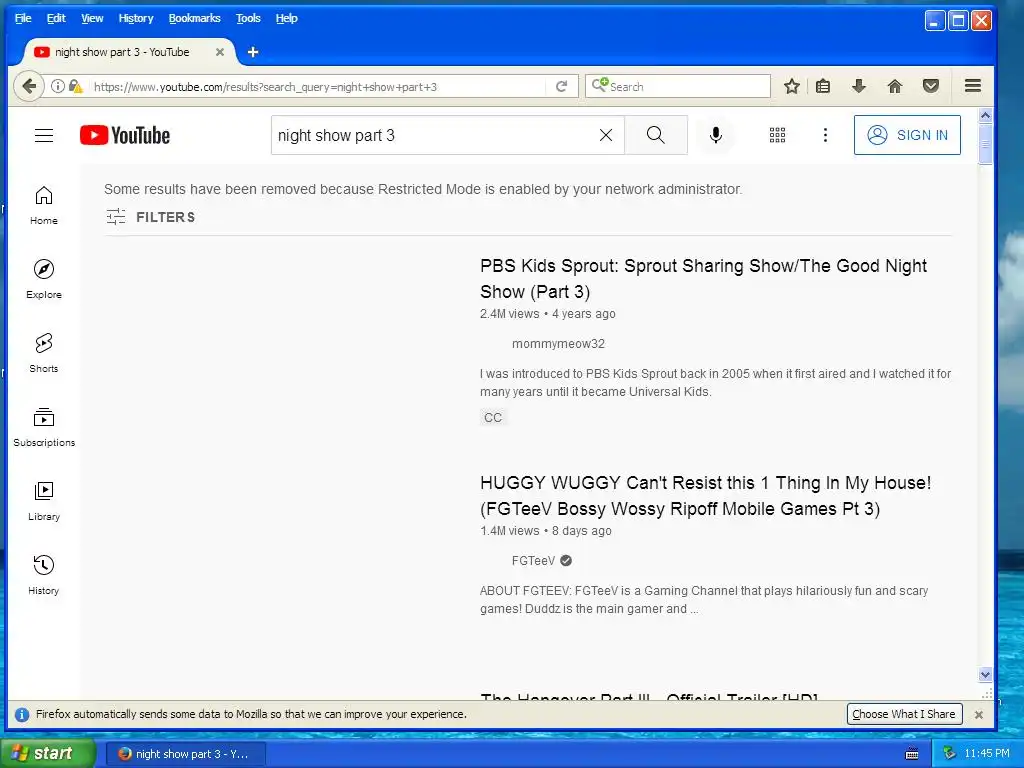Open Subscriptions in the sidebar
The image size is (1024, 768).
tap(44, 427)
